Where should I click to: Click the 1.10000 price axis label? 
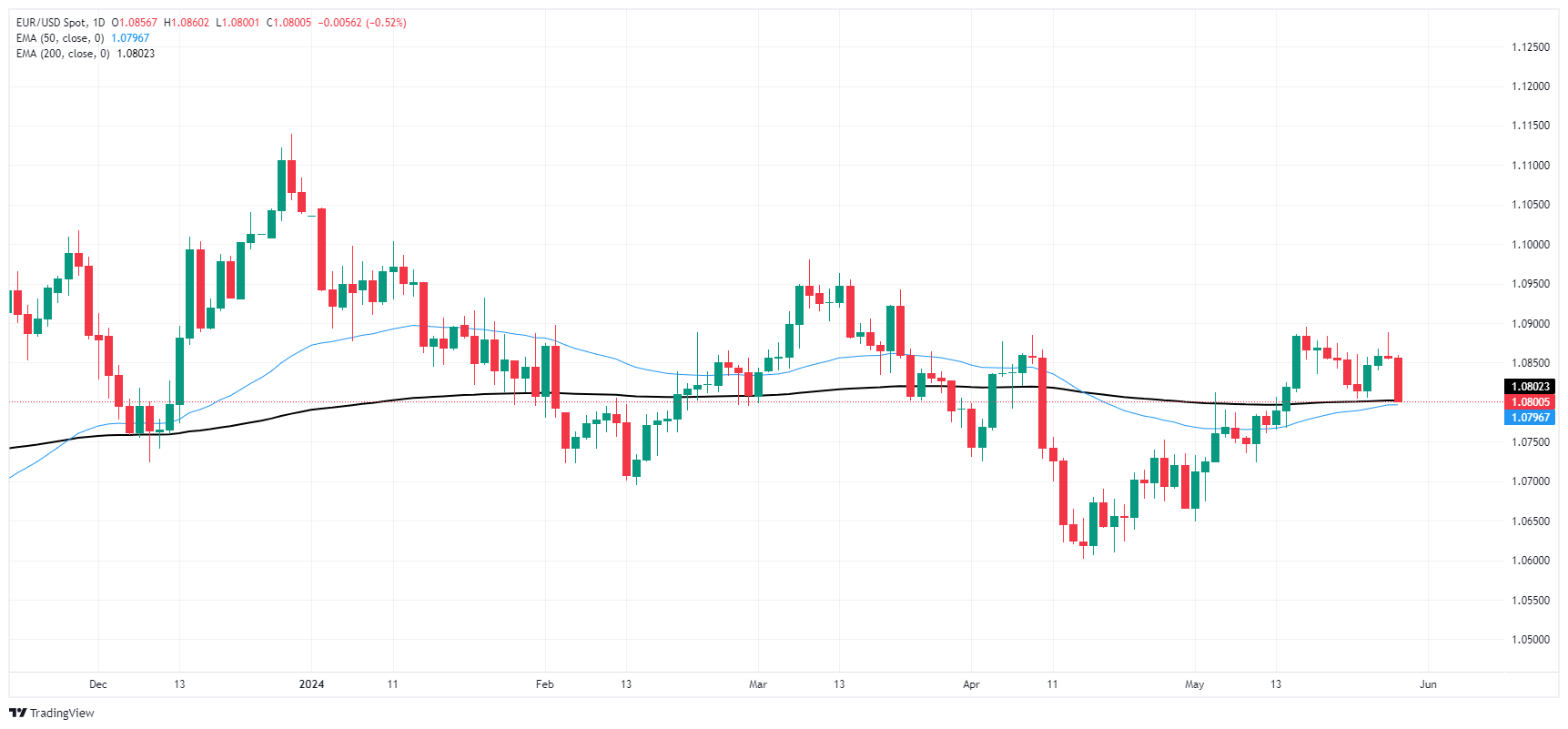pyautogui.click(x=1530, y=245)
